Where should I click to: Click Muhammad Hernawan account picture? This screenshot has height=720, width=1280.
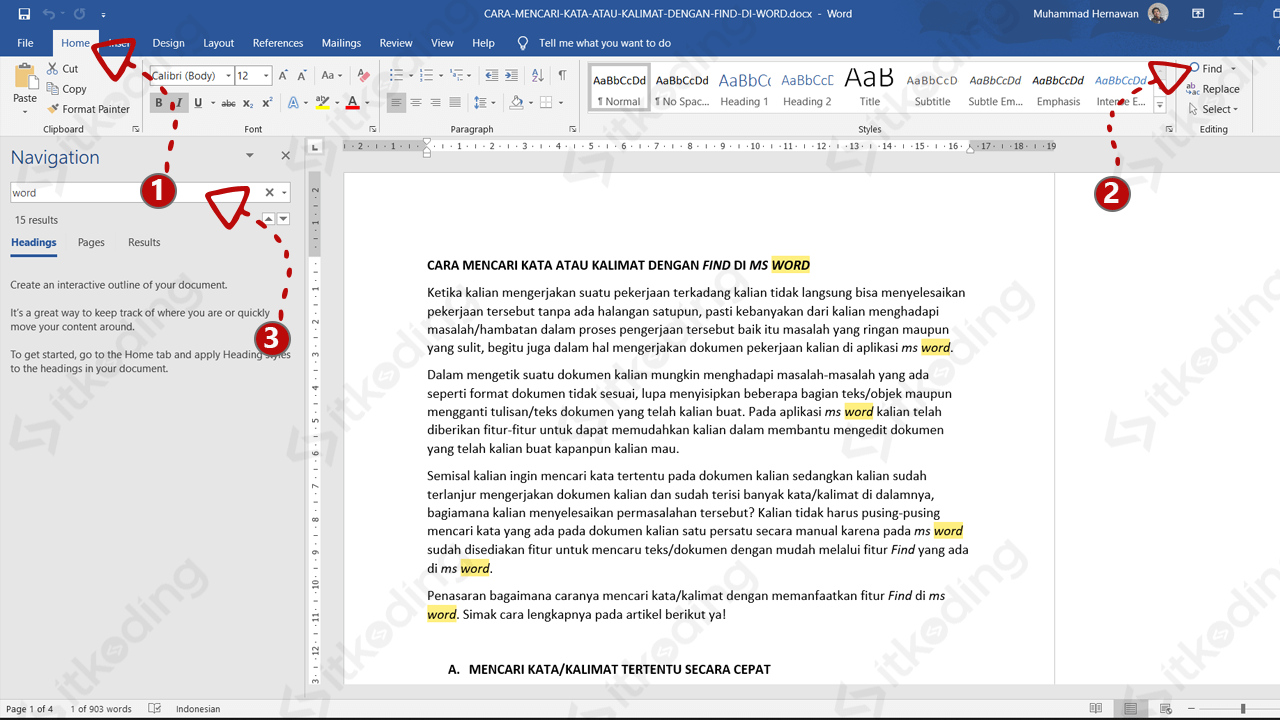pos(1158,14)
